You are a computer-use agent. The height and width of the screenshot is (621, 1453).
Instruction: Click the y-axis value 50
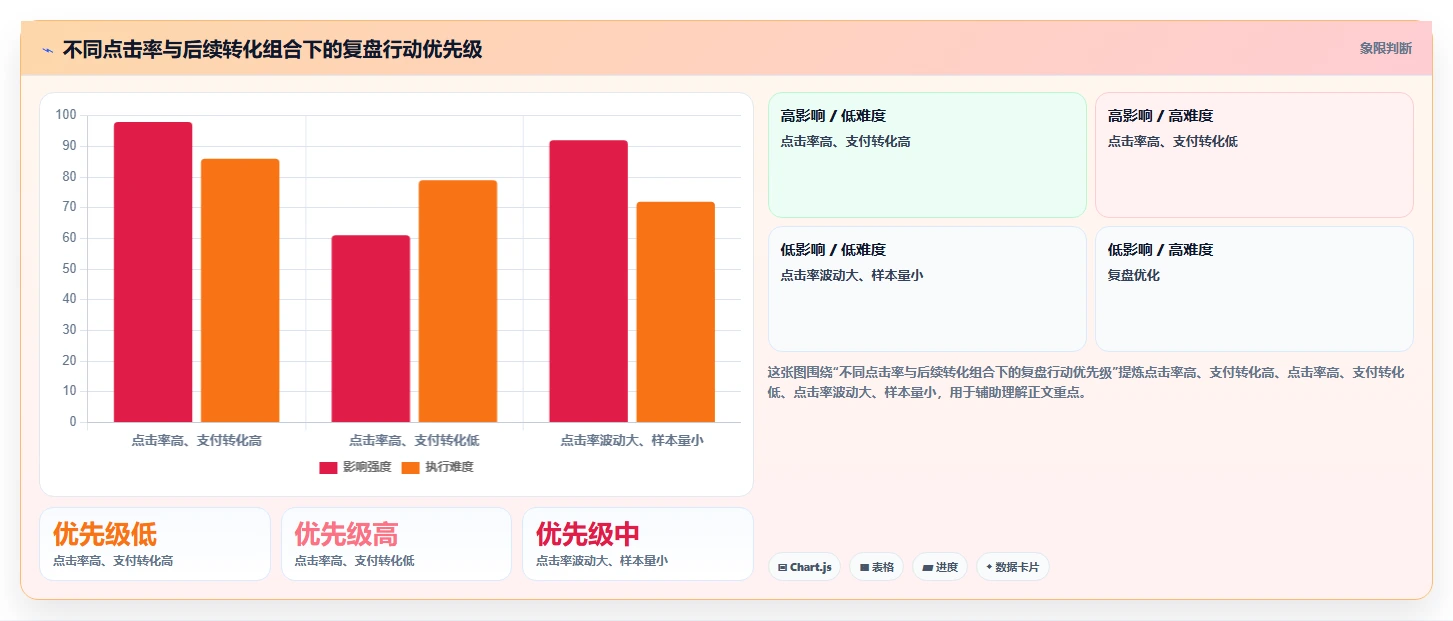(x=70, y=269)
